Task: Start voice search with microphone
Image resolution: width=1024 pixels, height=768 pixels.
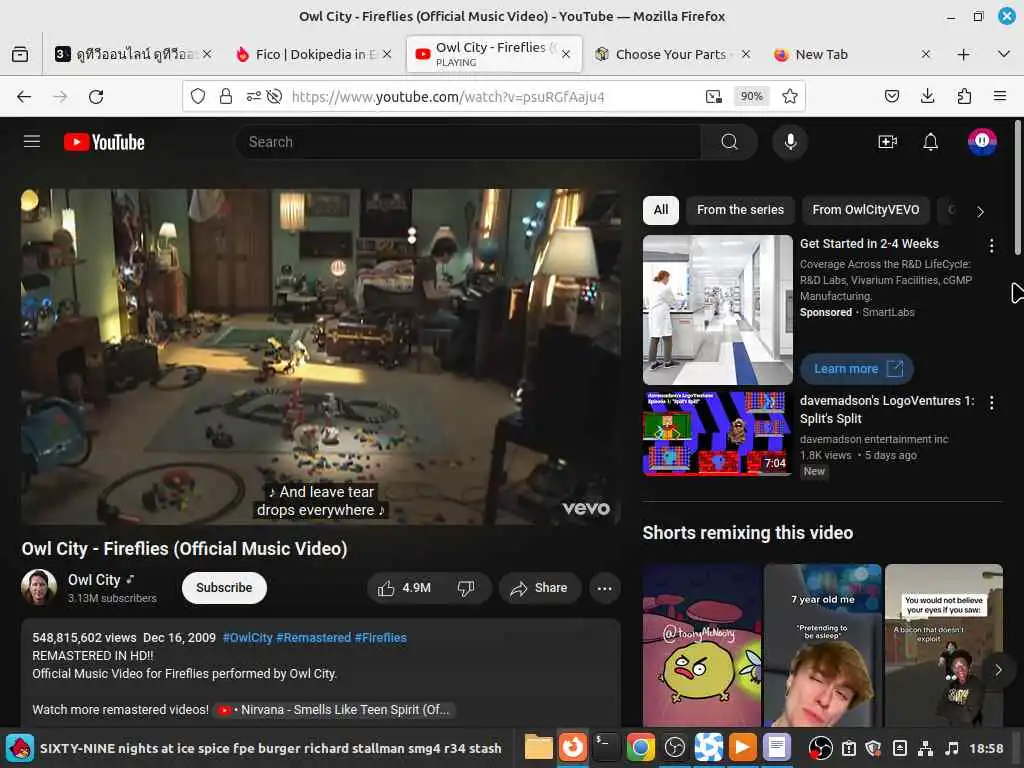Action: (790, 142)
